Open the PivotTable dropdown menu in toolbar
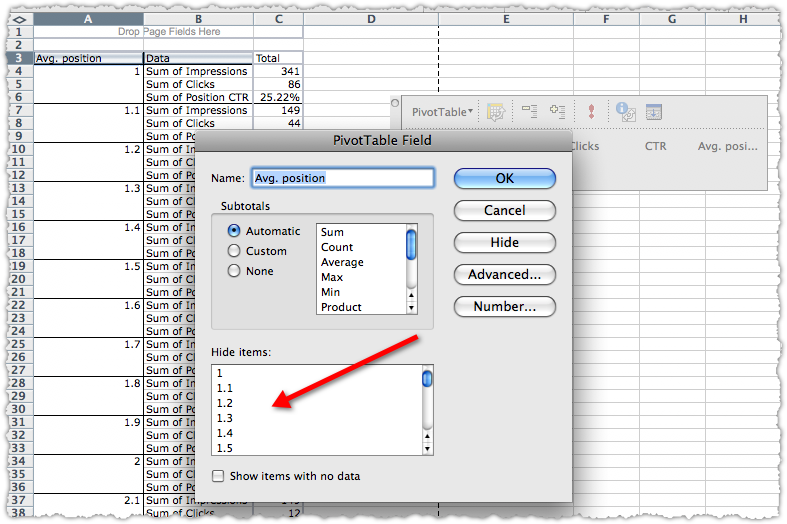The width and height of the screenshot is (787, 524). click(442, 112)
